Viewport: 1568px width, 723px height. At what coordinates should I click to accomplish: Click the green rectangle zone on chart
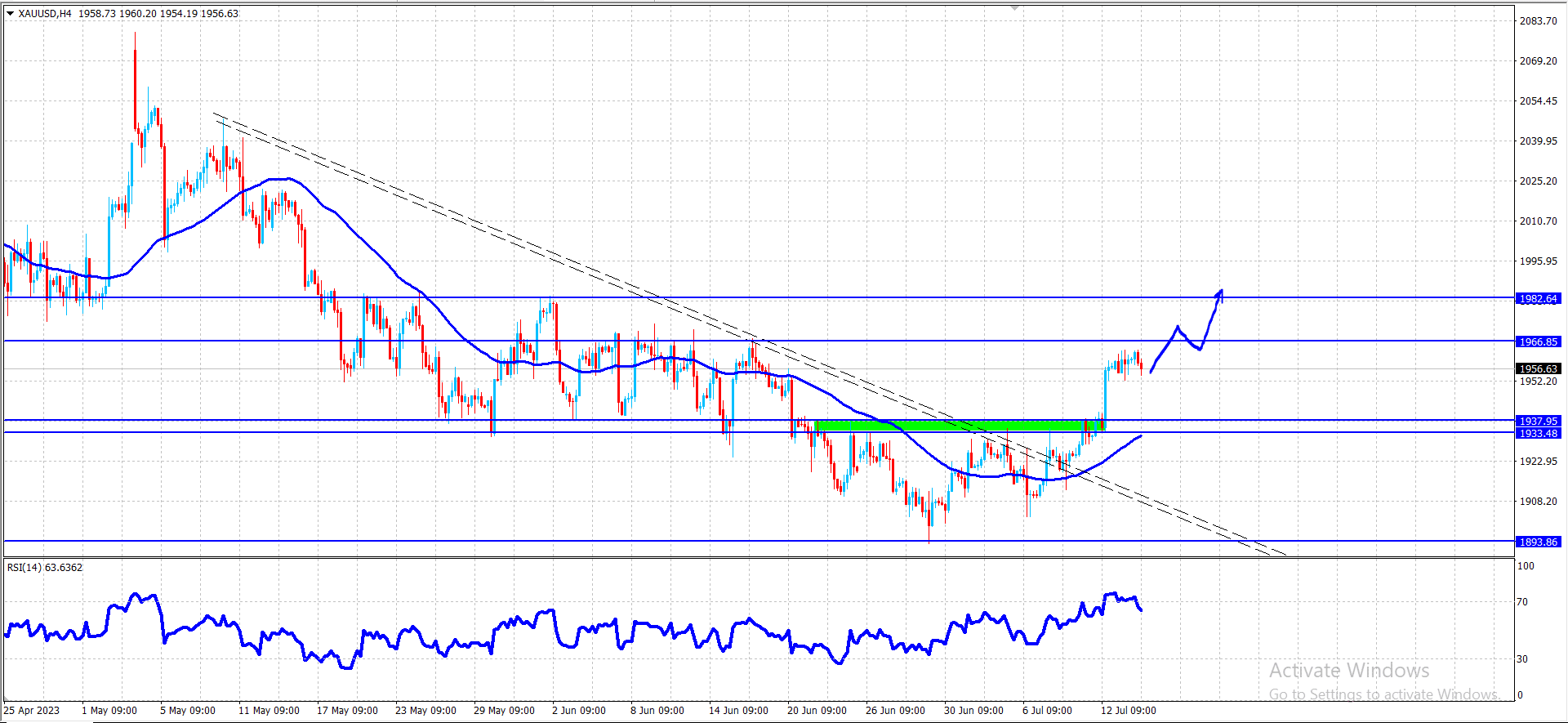click(960, 426)
